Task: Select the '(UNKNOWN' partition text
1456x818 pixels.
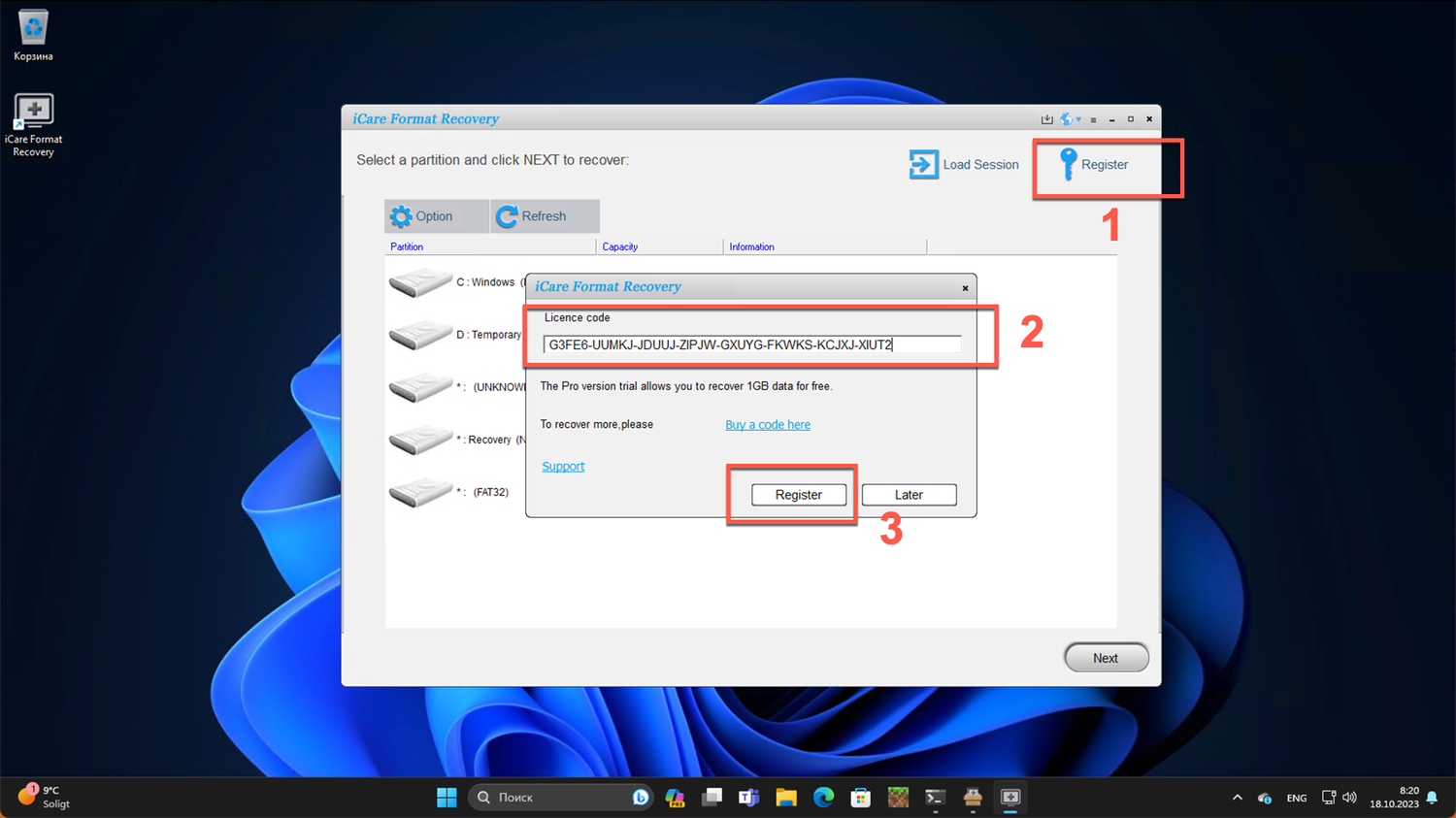Action: [x=500, y=387]
